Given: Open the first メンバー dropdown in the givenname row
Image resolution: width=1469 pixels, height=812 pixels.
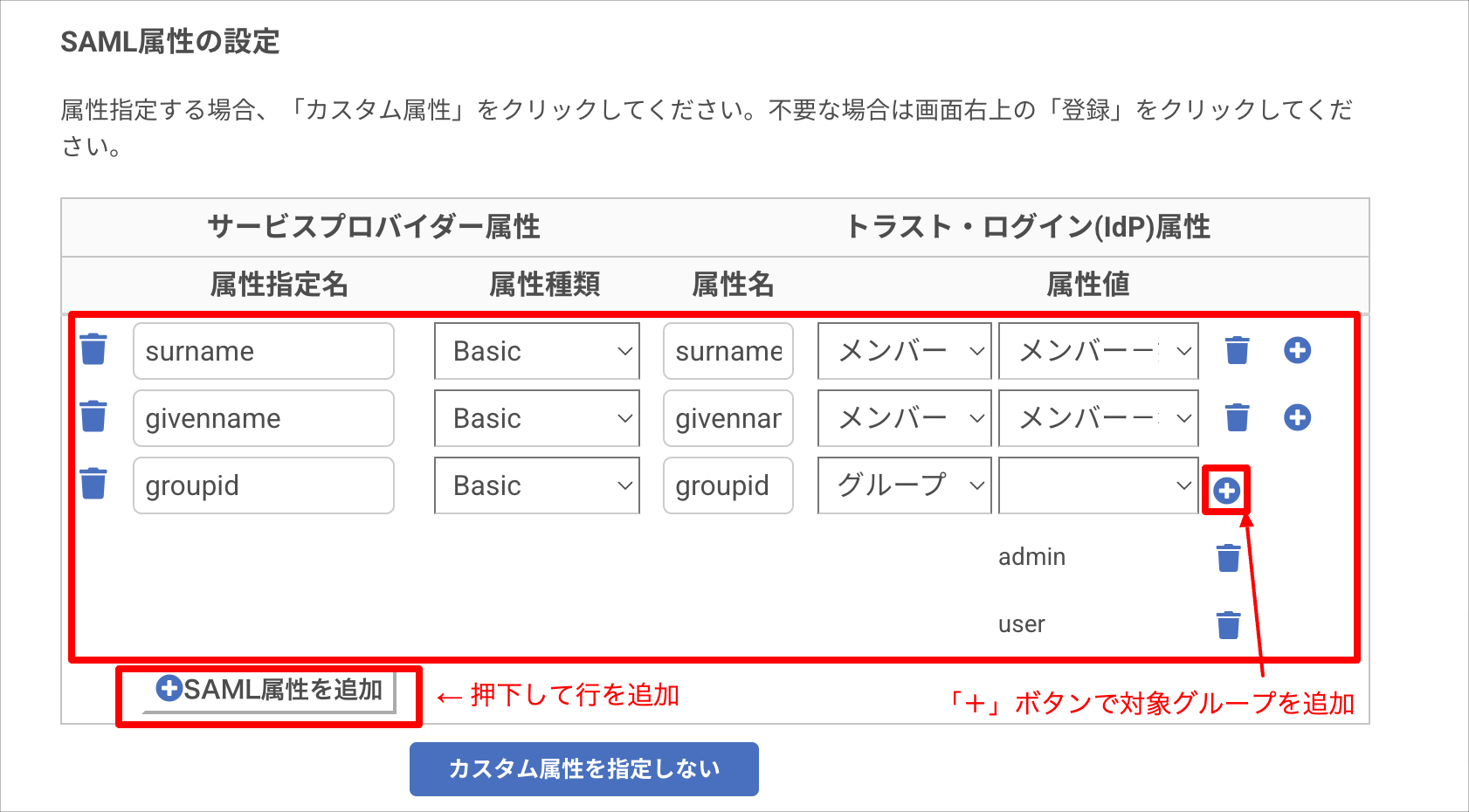Looking at the screenshot, I should coord(905,418).
